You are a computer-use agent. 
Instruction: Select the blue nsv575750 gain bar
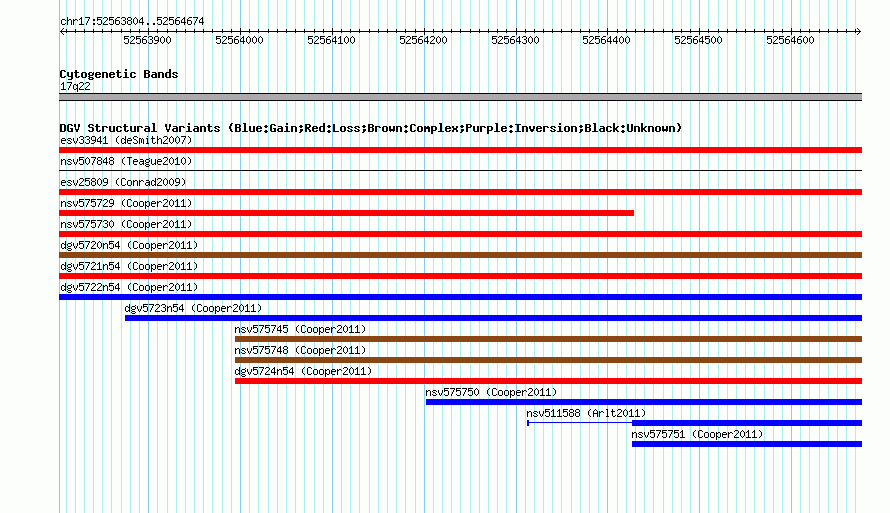644,402
